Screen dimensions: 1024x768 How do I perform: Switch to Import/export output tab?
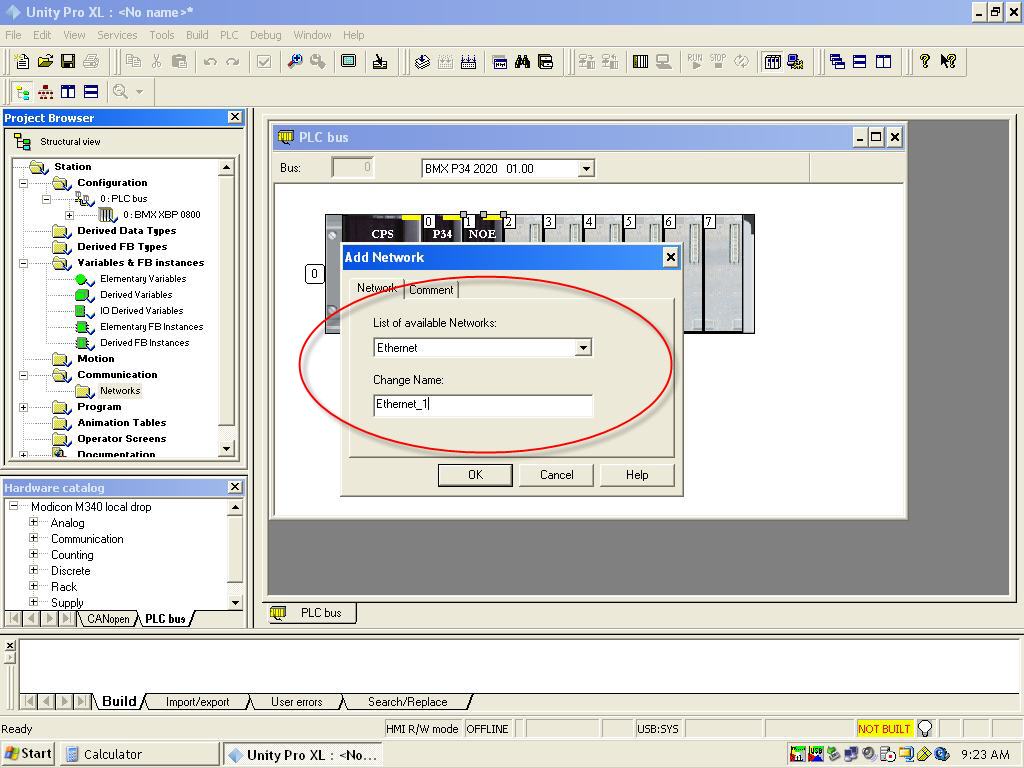point(197,702)
